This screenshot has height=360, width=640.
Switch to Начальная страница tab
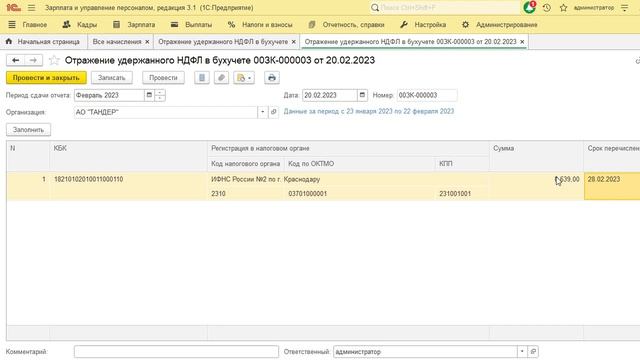click(x=43, y=42)
